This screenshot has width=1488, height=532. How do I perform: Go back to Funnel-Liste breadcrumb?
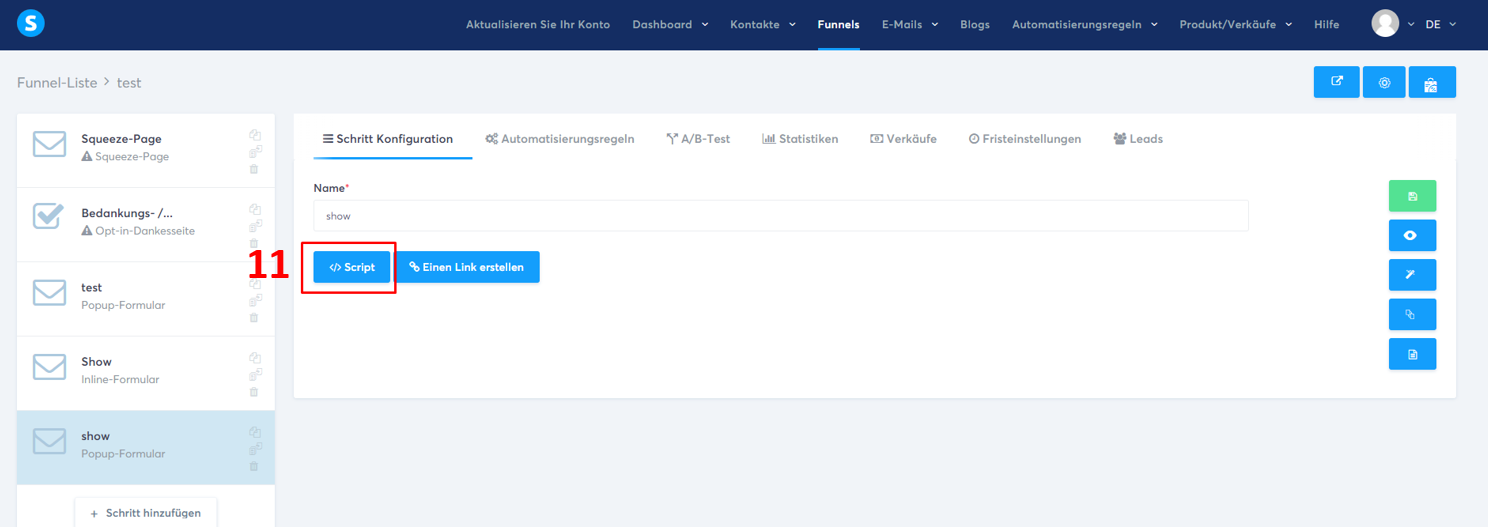57,83
